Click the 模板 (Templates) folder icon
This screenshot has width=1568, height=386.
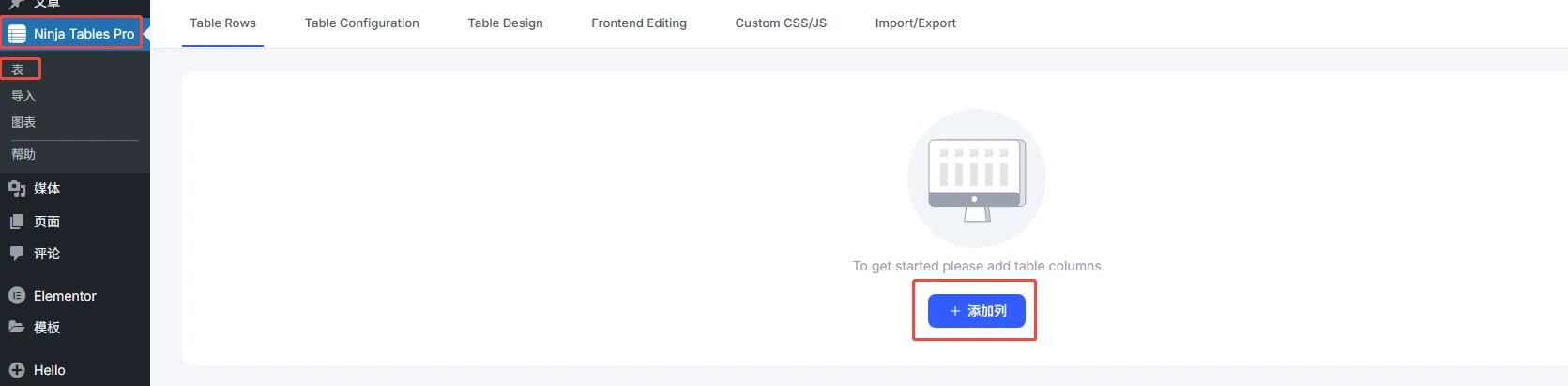click(17, 327)
